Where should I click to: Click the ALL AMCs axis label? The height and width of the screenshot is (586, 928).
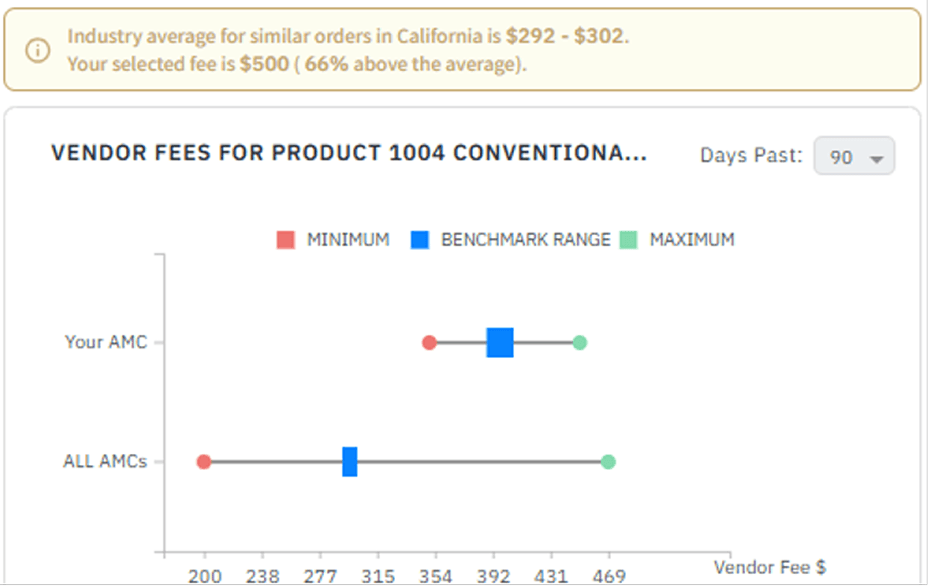[105, 462]
